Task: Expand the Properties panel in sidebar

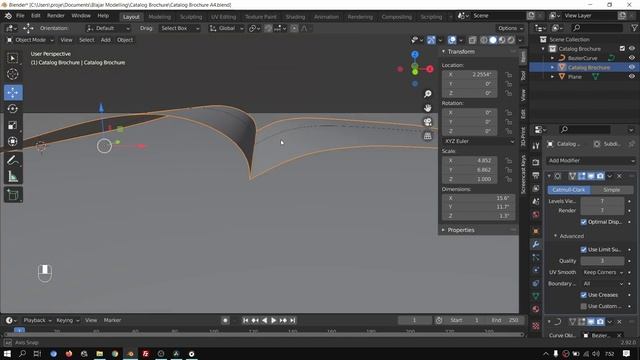Action: [460, 230]
